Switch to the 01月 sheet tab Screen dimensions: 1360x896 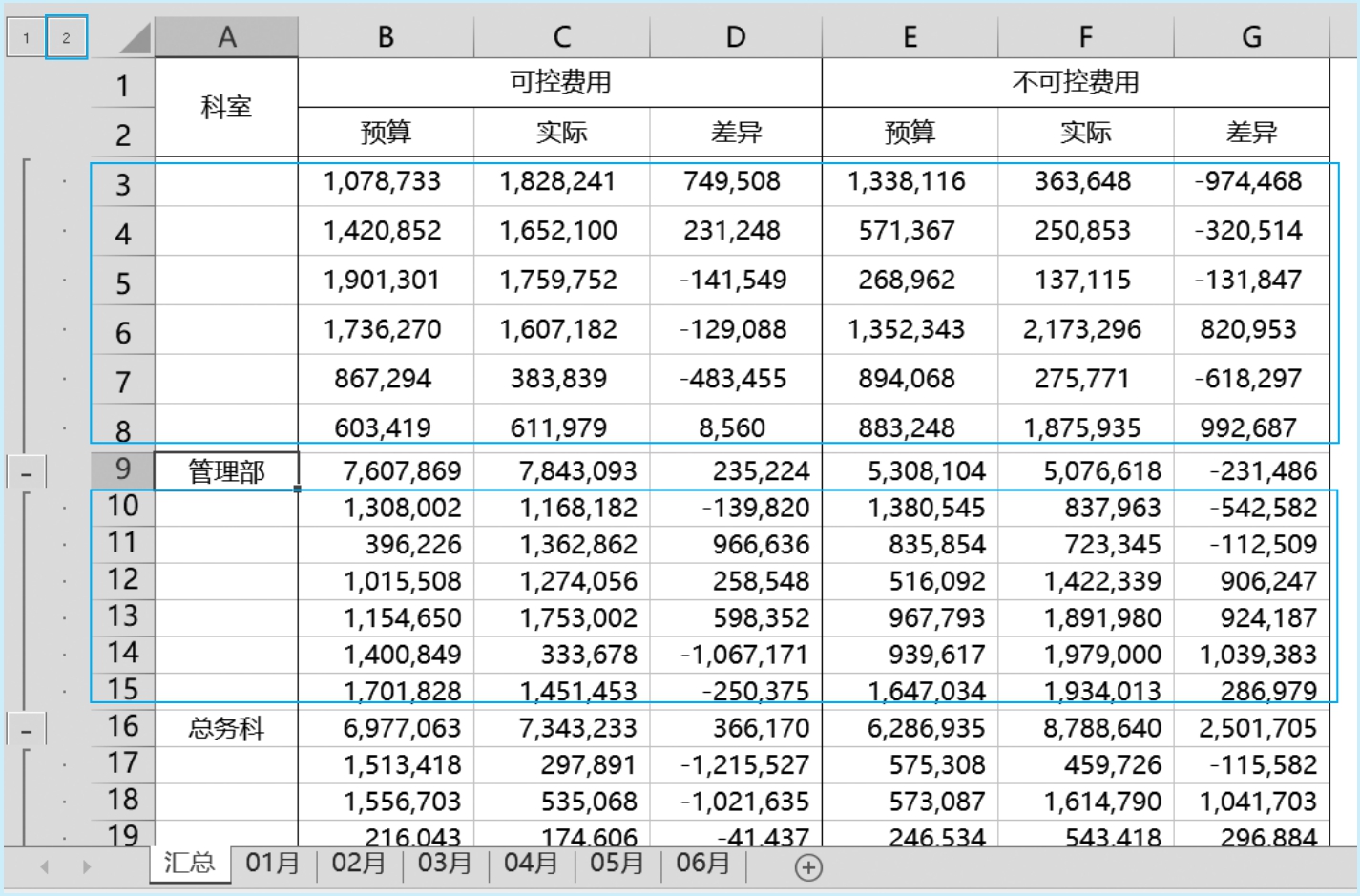(272, 864)
